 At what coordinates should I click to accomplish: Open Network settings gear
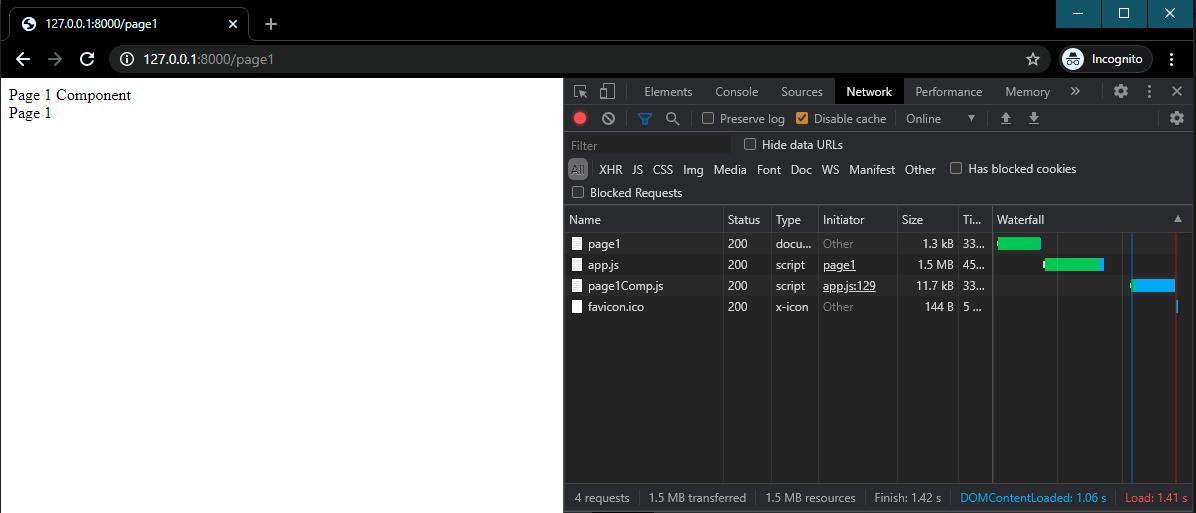[1177, 118]
